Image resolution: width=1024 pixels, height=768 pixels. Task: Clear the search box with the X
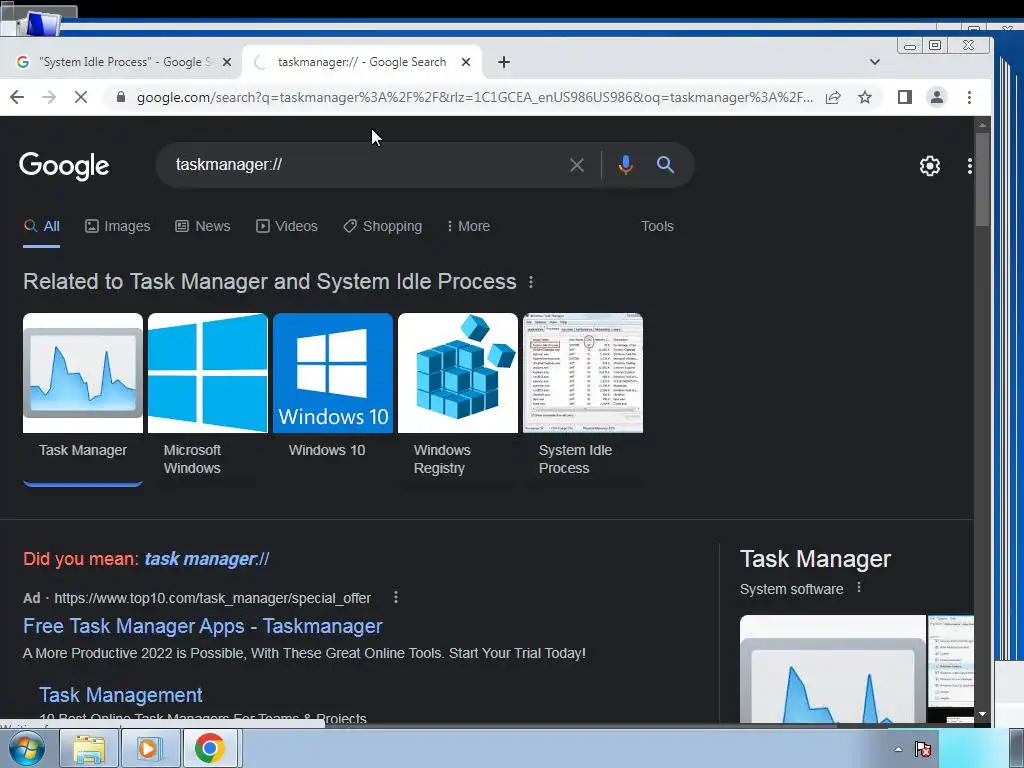coord(577,165)
